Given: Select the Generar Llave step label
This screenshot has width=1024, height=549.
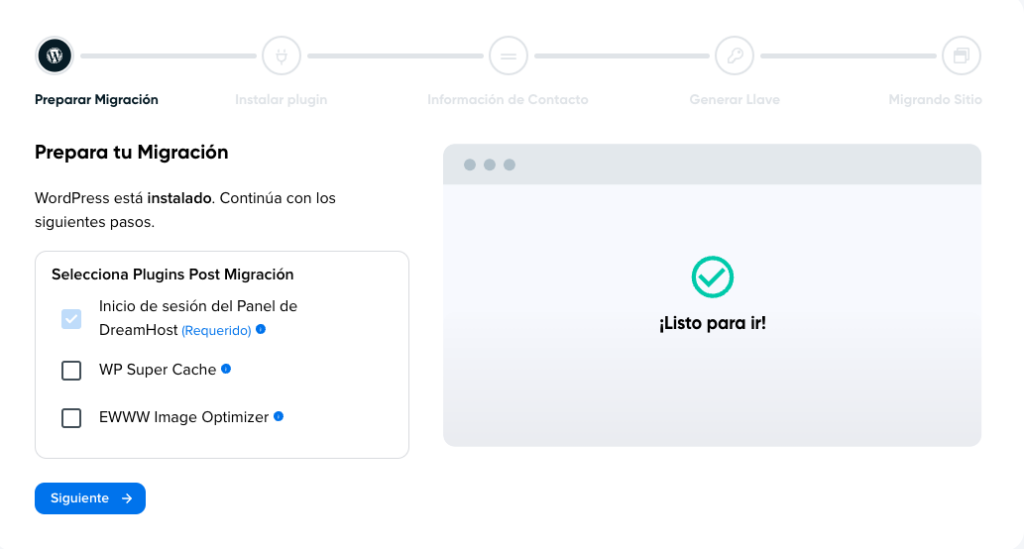Looking at the screenshot, I should (735, 99).
